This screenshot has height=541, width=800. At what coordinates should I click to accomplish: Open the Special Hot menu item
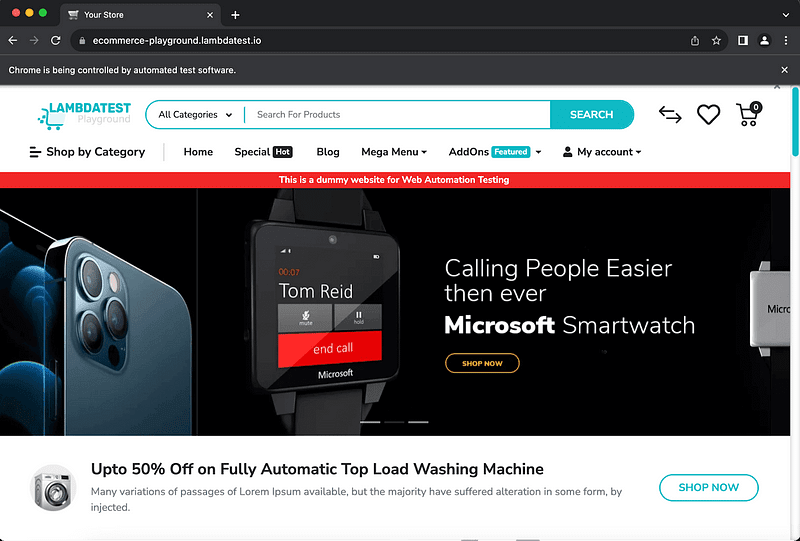click(263, 152)
